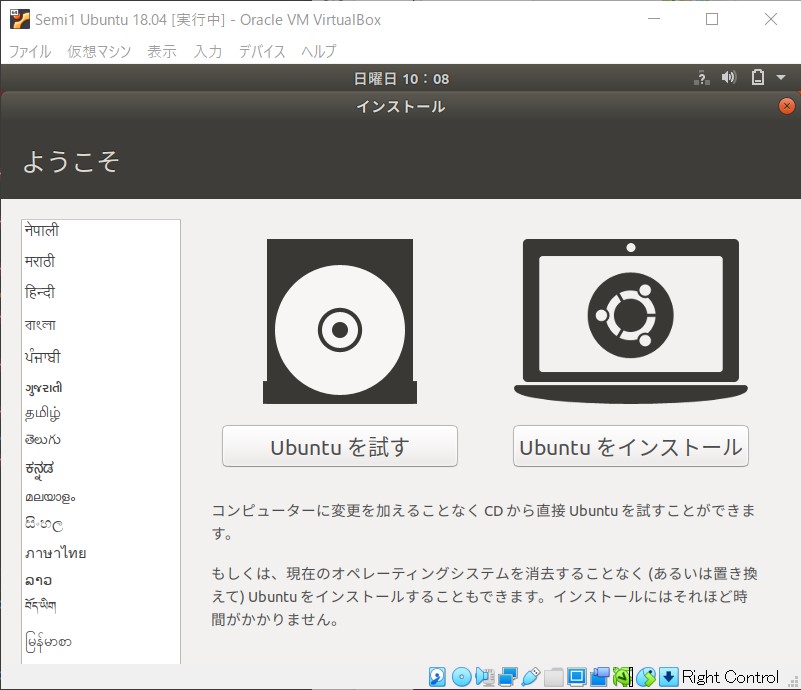
Task: Open the ヘルプ menu
Action: (x=319, y=51)
